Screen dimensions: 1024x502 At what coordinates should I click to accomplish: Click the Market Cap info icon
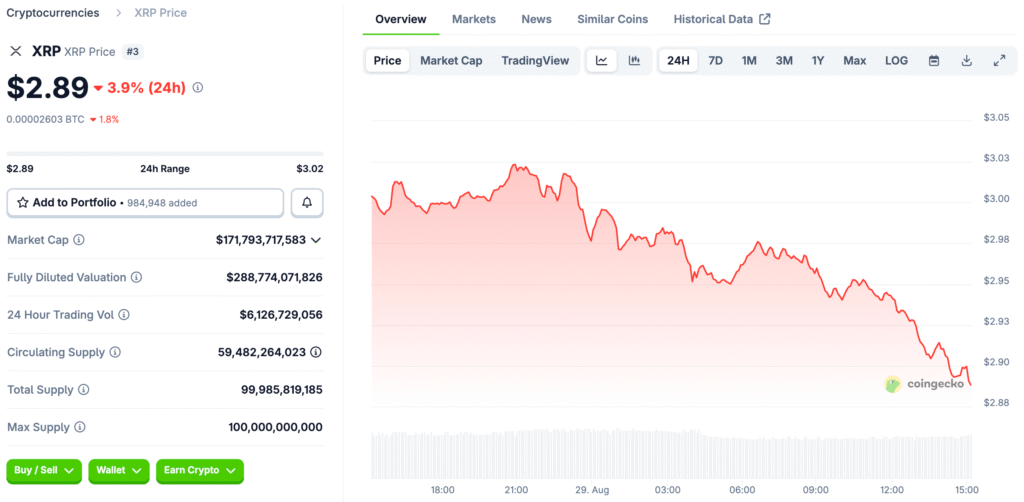(x=79, y=240)
